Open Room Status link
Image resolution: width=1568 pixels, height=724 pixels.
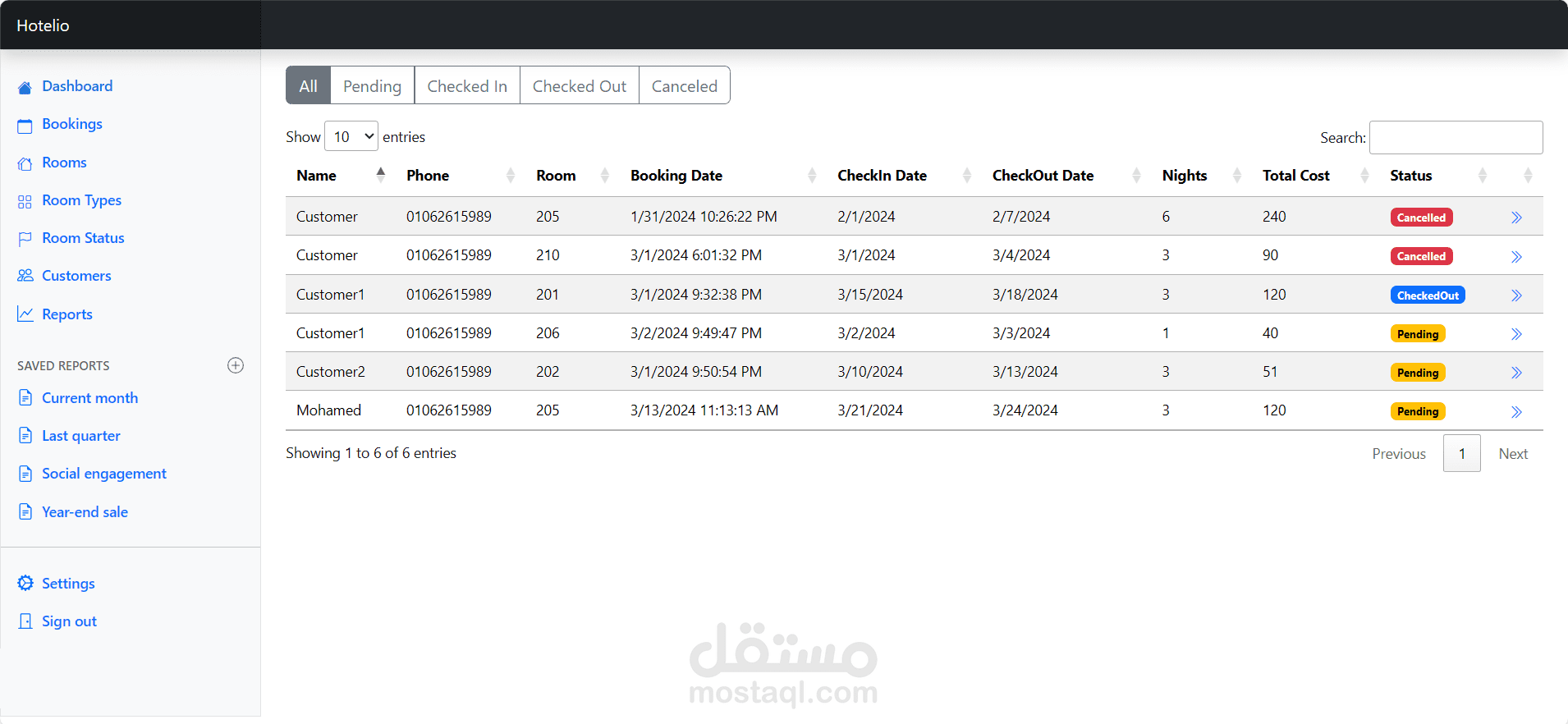click(83, 238)
